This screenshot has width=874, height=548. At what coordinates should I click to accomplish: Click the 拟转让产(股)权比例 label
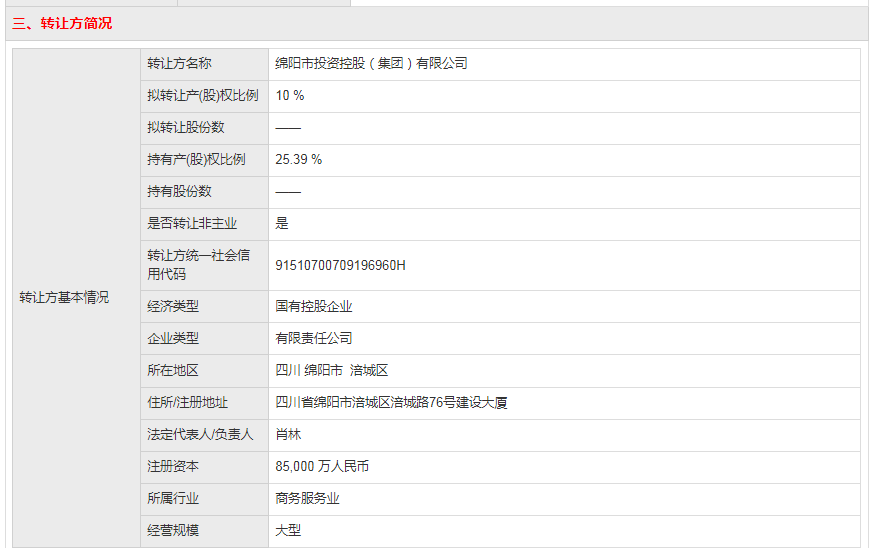(x=203, y=96)
